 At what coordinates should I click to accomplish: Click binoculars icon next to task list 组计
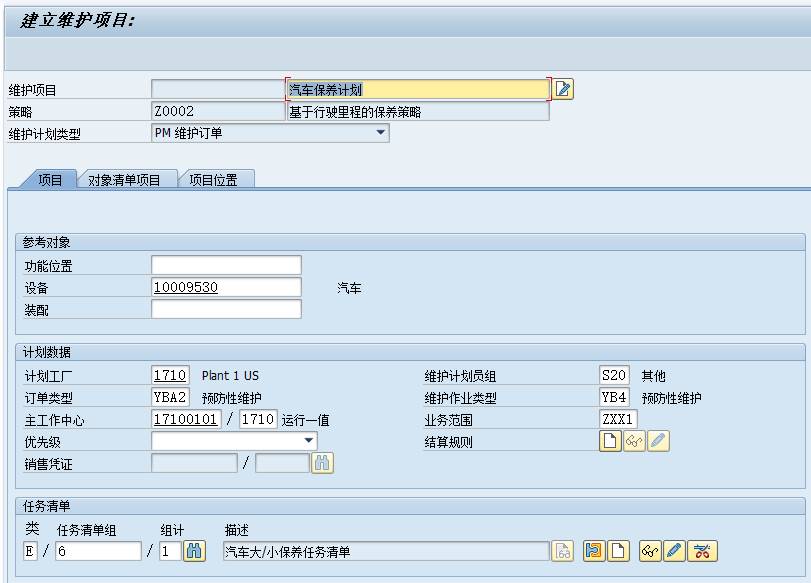(194, 551)
